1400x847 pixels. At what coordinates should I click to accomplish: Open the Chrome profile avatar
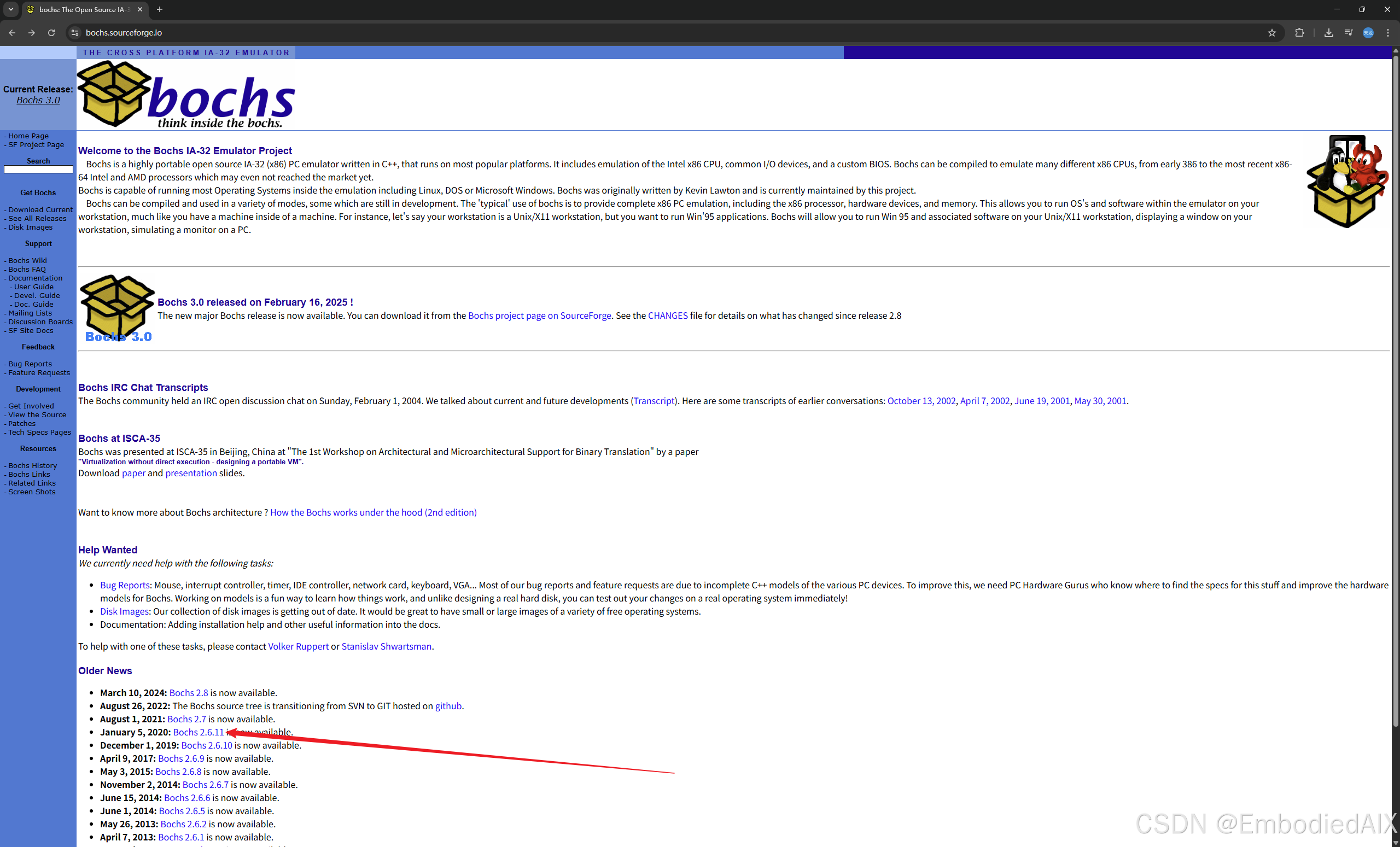coord(1368,33)
